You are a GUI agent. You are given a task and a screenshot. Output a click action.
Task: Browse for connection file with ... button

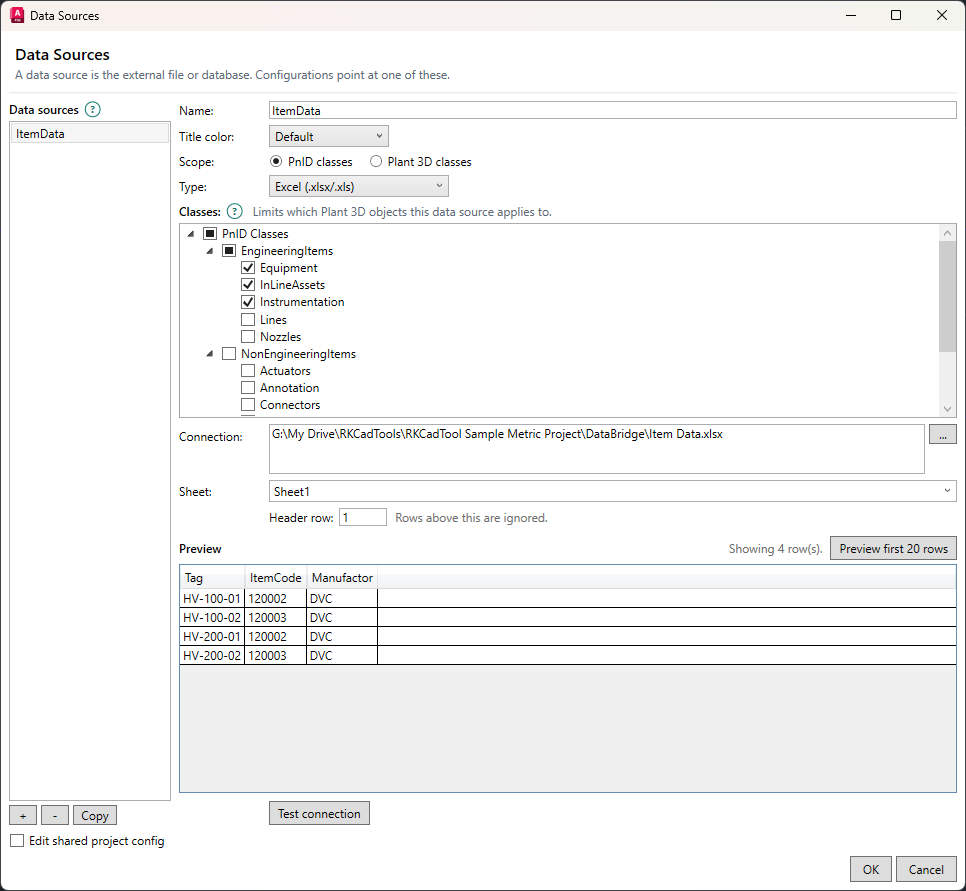(x=943, y=434)
